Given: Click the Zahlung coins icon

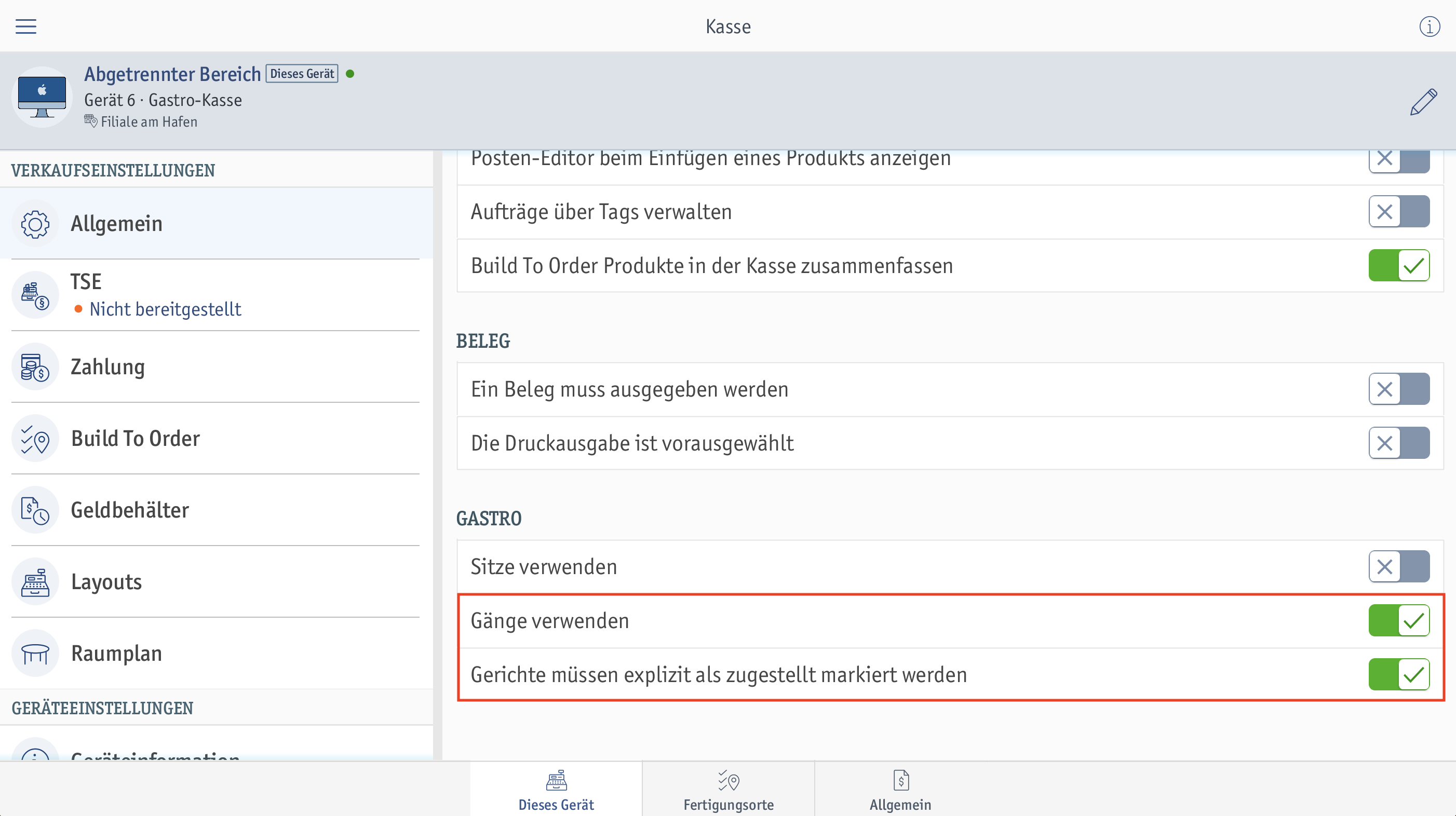Looking at the screenshot, I should (x=35, y=367).
